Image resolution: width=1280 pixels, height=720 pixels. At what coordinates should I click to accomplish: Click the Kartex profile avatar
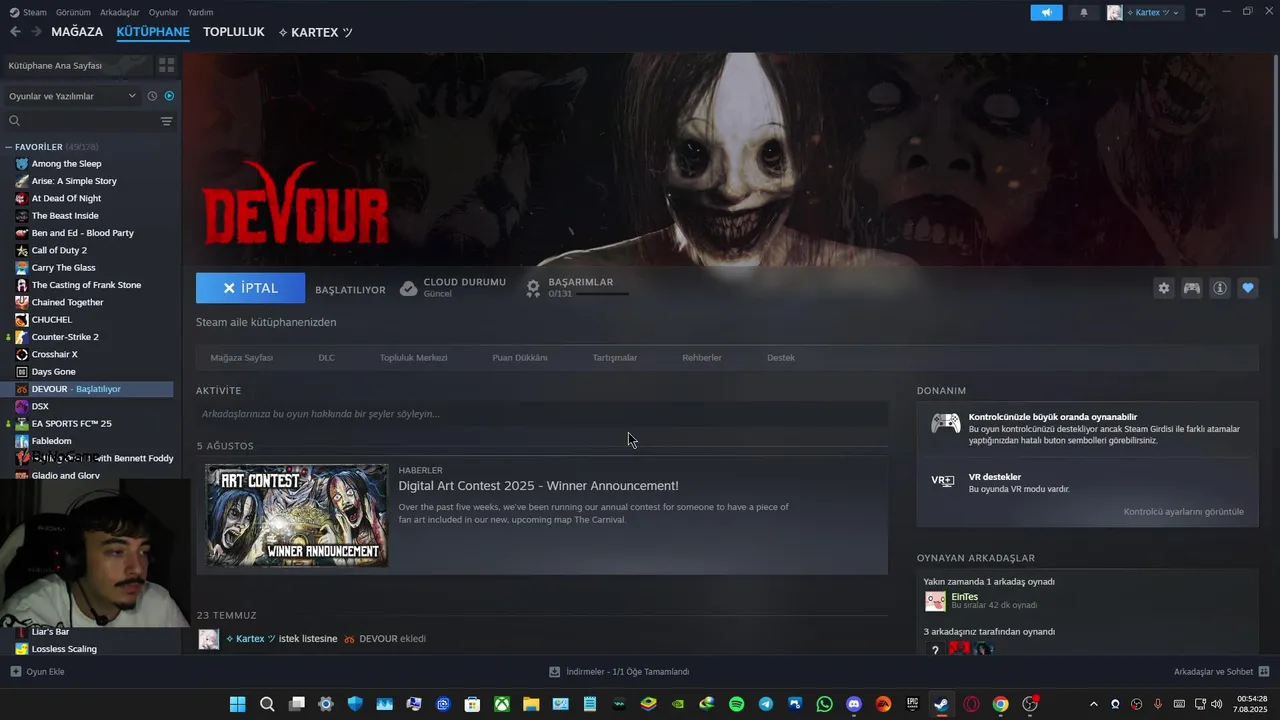point(1114,12)
